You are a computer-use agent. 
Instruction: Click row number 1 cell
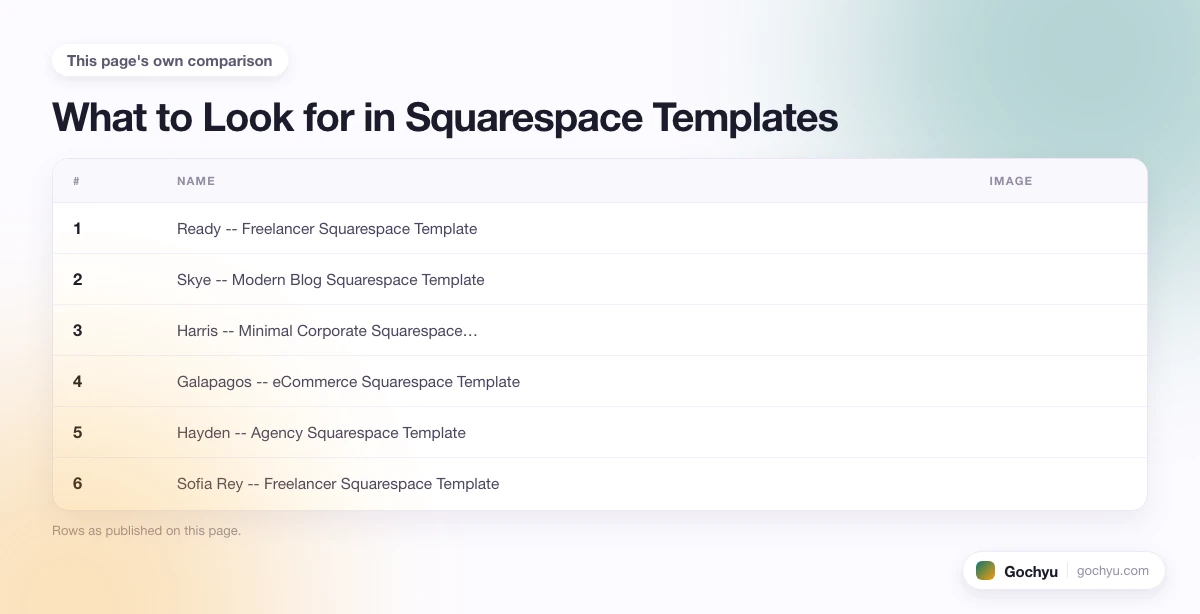tap(77, 229)
